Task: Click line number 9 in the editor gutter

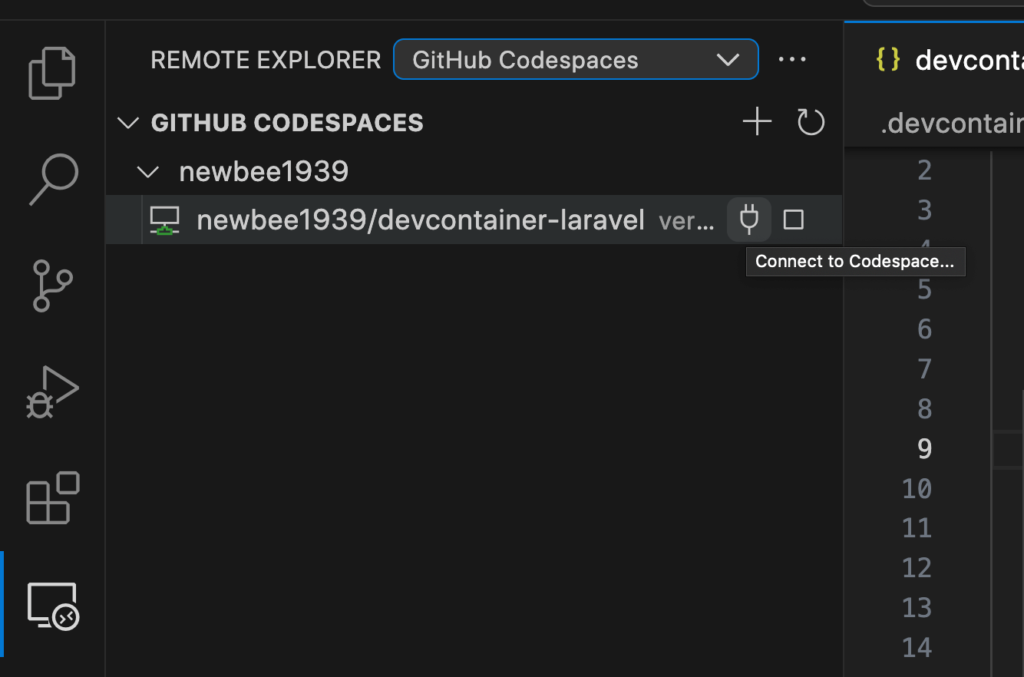Action: pyautogui.click(x=922, y=449)
